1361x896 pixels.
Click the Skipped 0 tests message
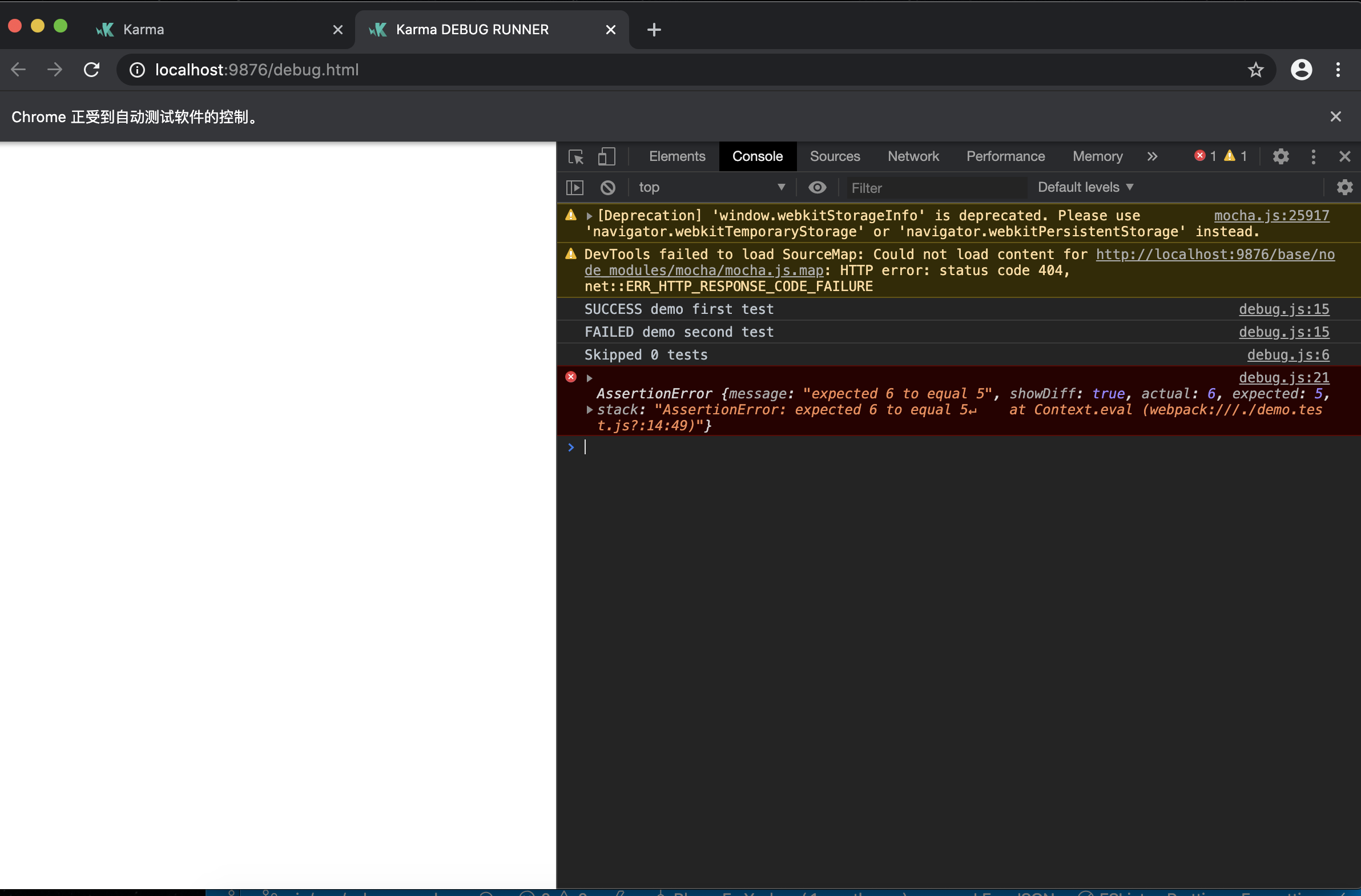[x=646, y=355]
